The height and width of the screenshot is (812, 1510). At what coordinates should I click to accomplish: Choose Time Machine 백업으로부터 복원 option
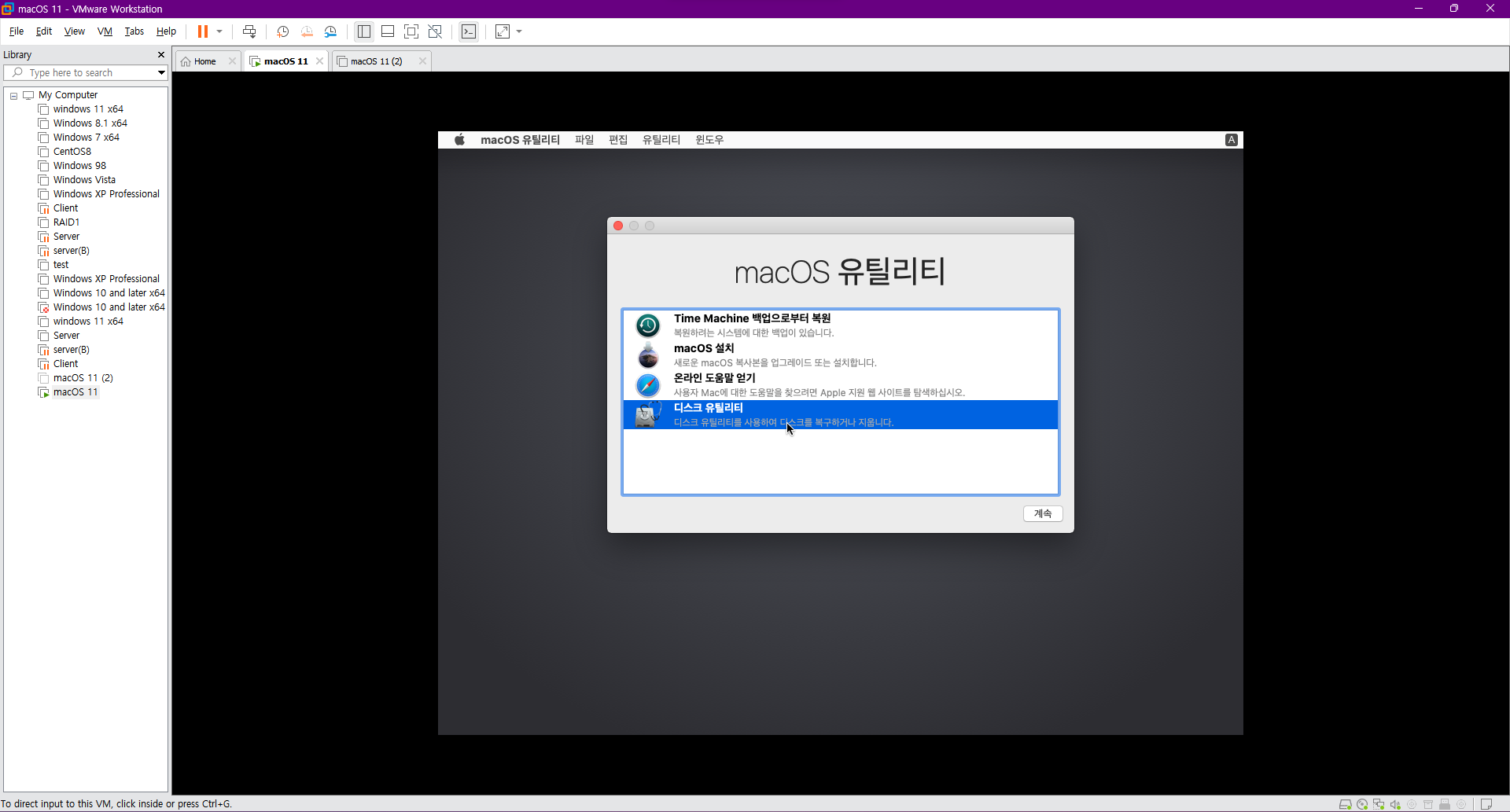pos(841,325)
